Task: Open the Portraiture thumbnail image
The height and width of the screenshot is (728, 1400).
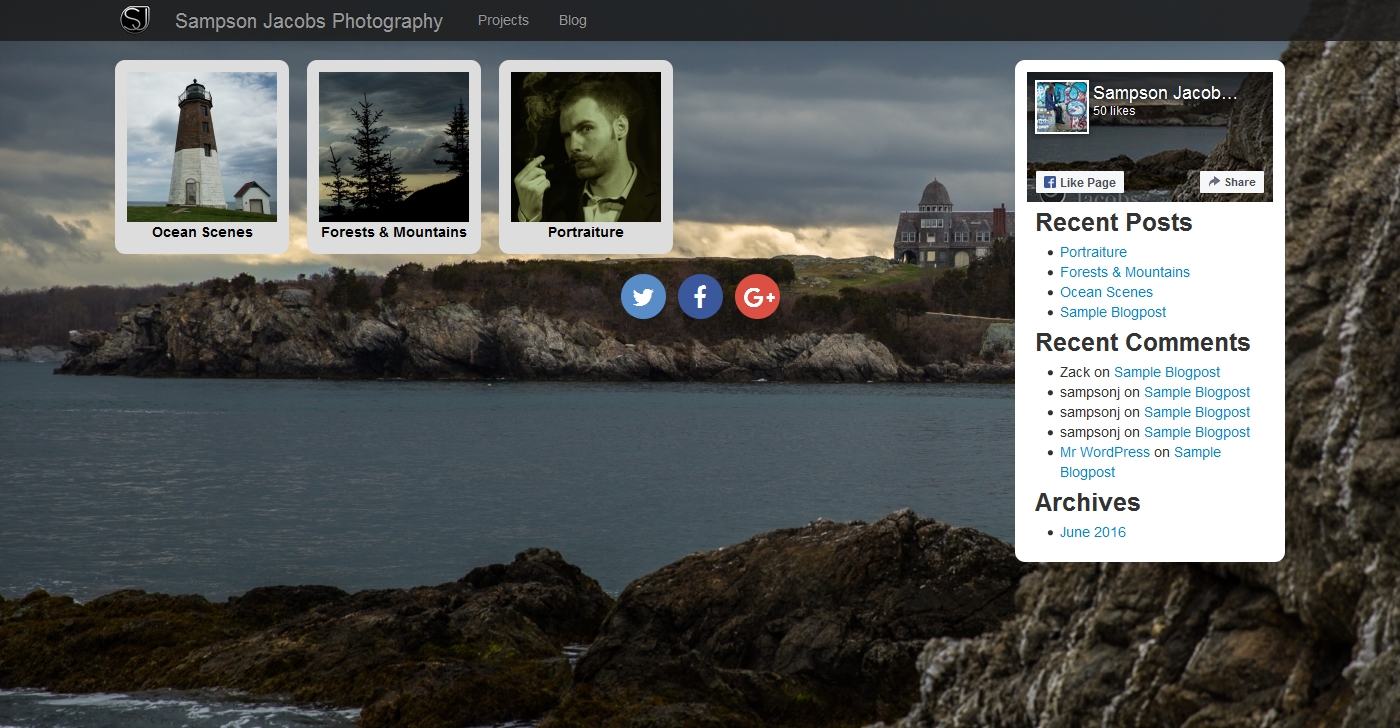Action: 586,147
